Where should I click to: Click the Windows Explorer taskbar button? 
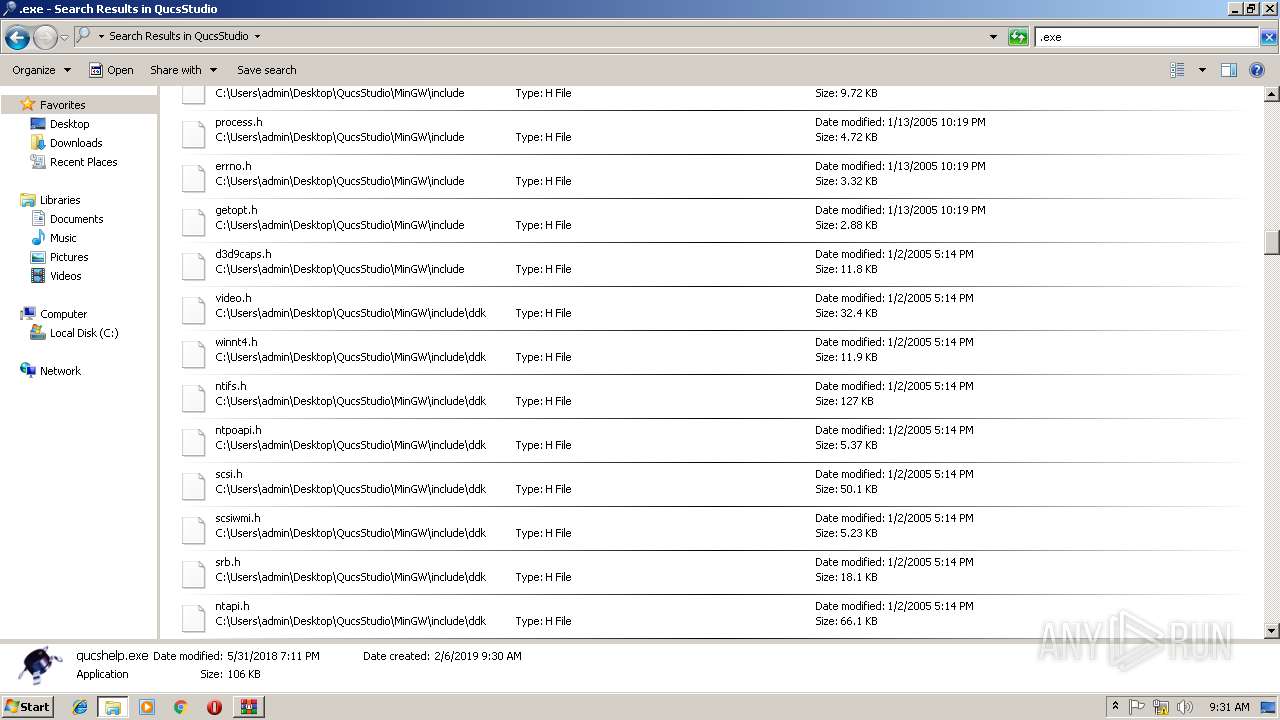point(113,707)
